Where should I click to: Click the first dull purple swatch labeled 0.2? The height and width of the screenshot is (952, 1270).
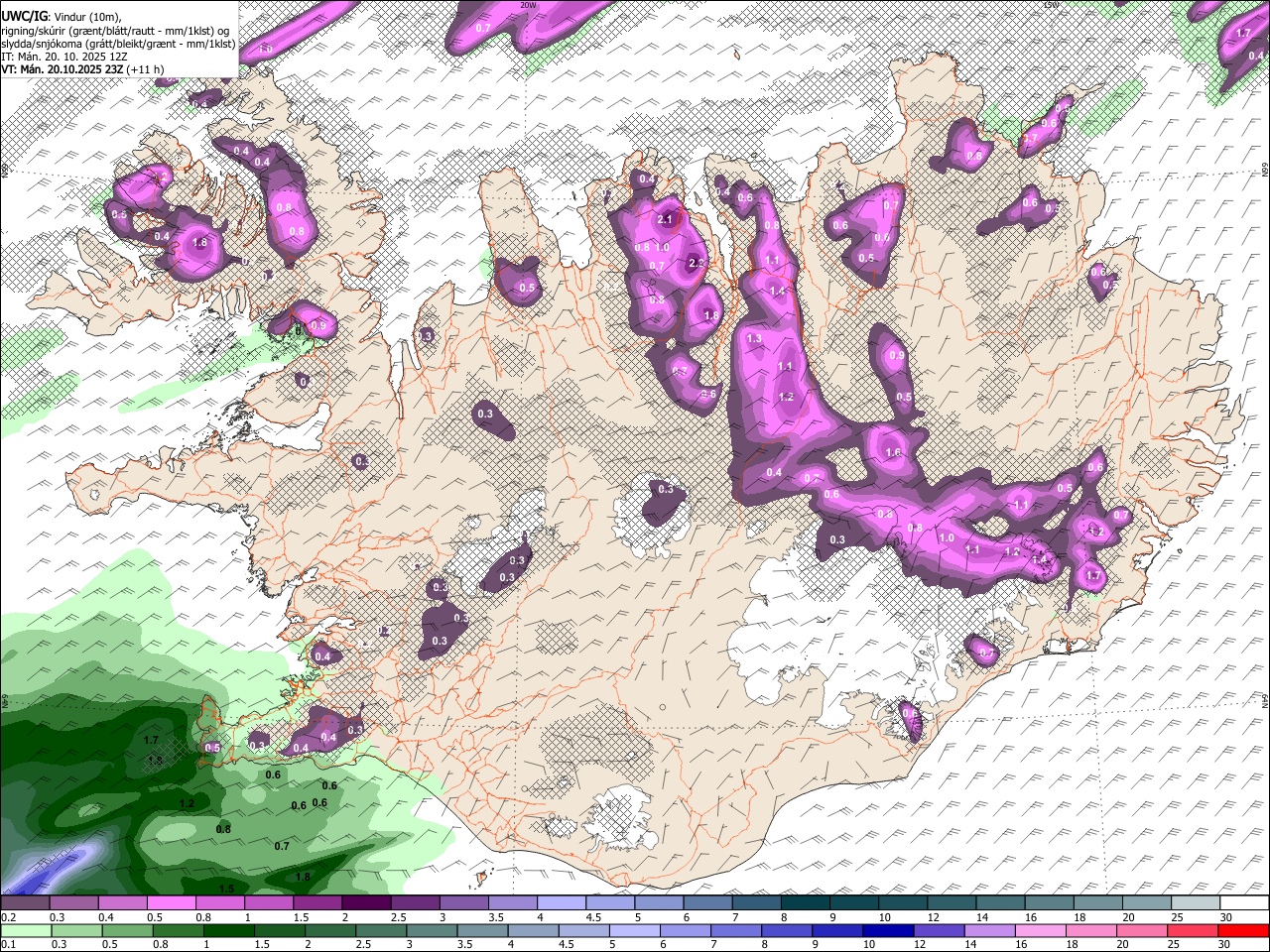pyautogui.click(x=25, y=903)
